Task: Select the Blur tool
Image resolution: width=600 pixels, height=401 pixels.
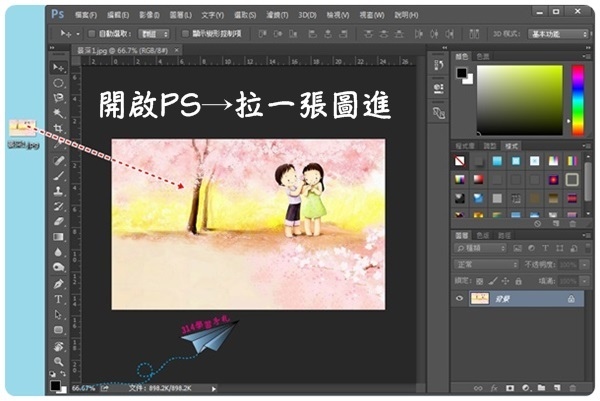Action: pos(59,252)
